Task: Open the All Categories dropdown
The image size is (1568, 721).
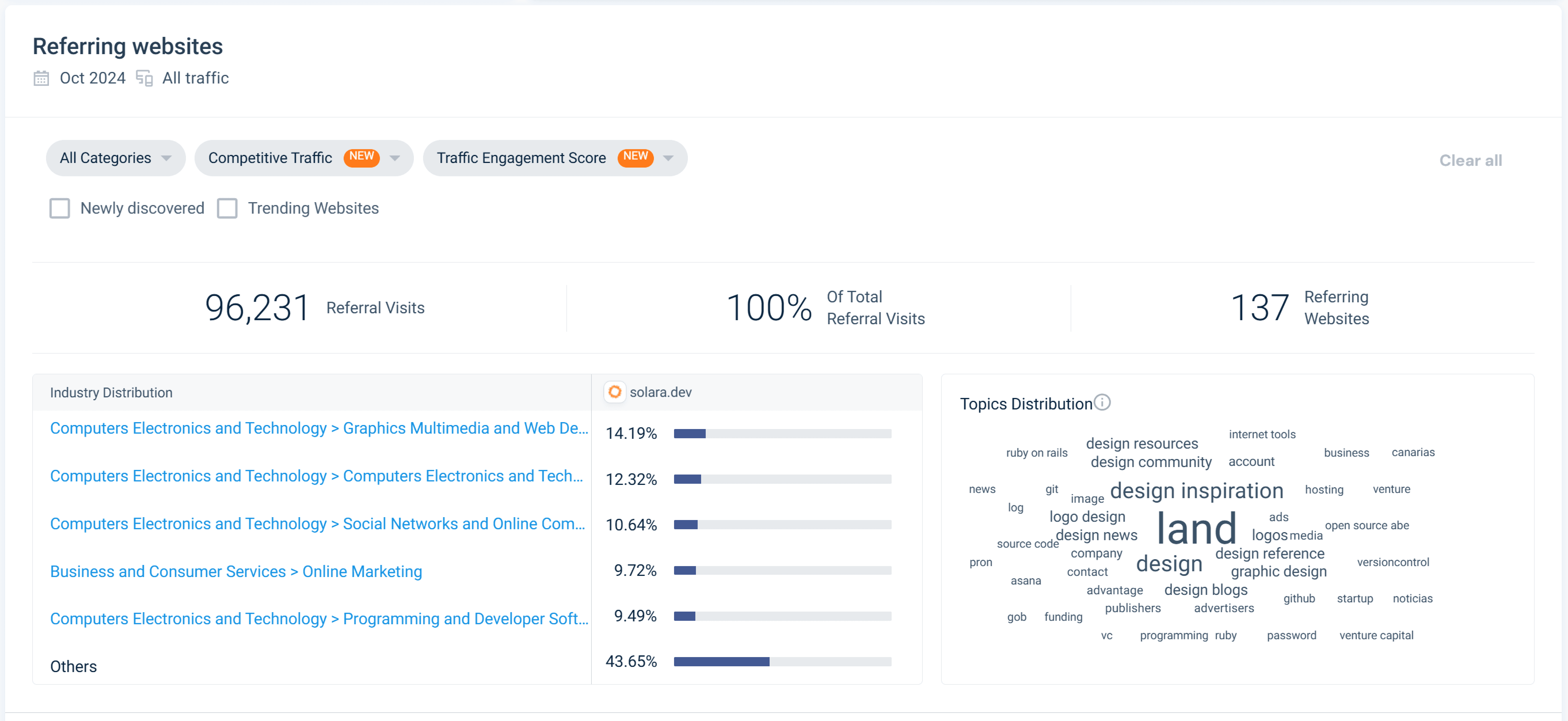Action: coord(115,158)
